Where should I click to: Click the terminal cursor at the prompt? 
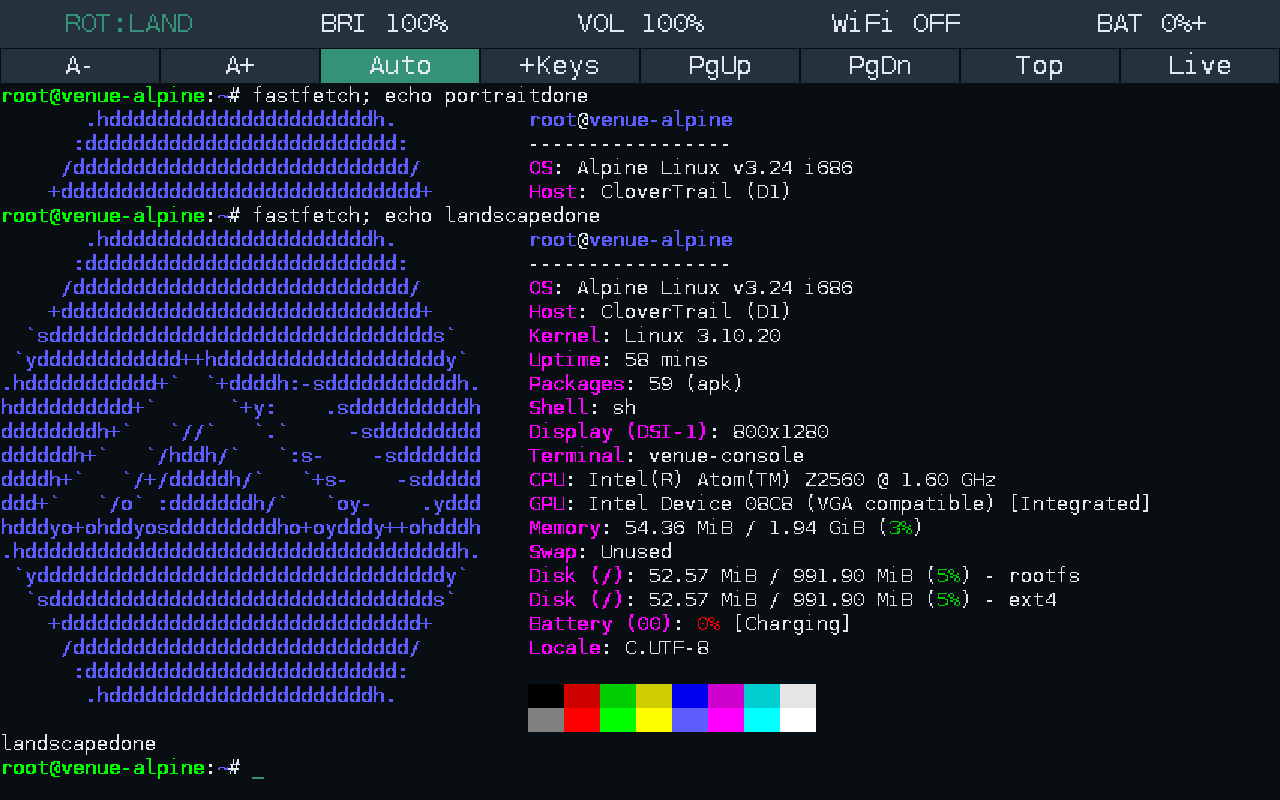(x=258, y=769)
